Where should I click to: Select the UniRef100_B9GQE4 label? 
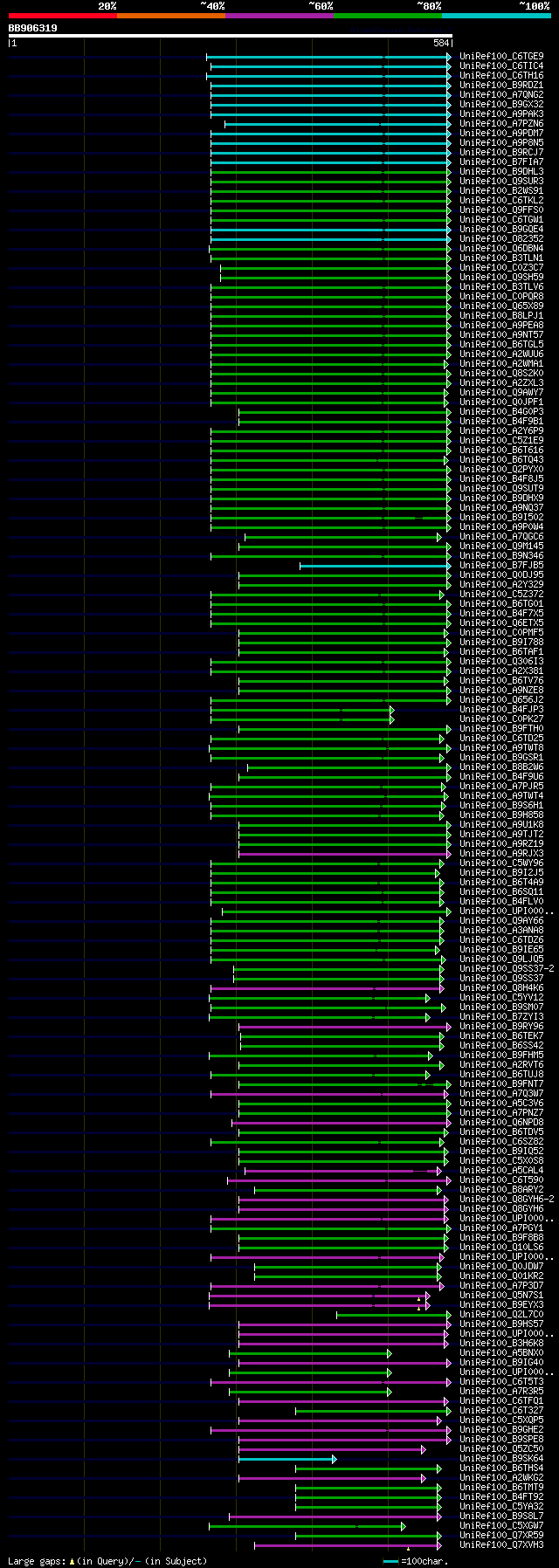(501, 229)
